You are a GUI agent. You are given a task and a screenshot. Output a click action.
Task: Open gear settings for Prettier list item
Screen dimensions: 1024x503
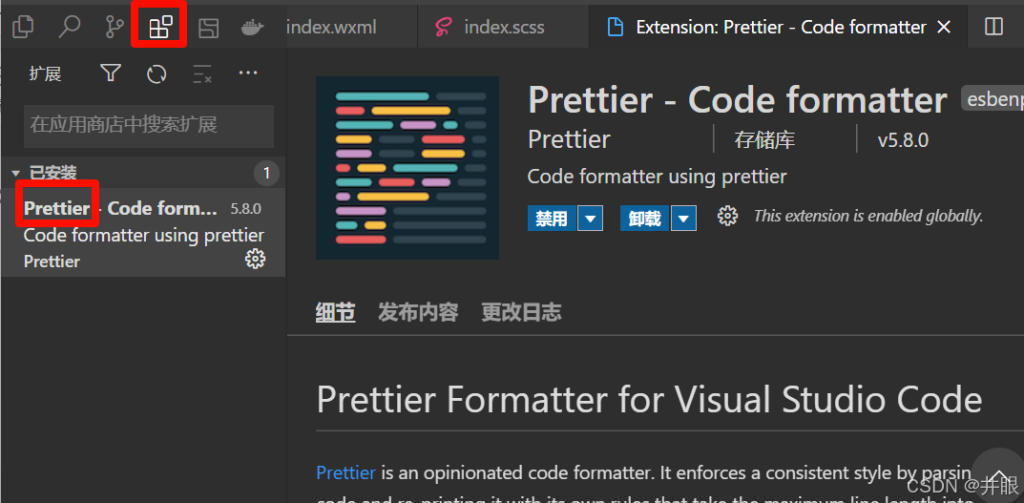click(x=255, y=259)
